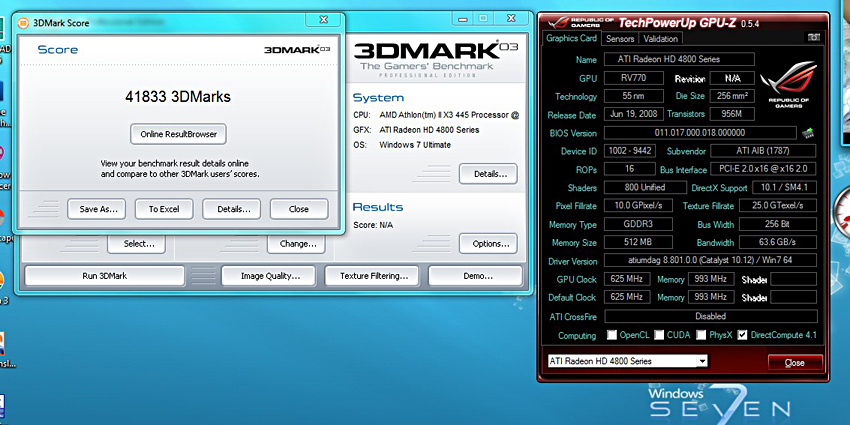Close the 3DMark Score dialog with Close button
This screenshot has height=425, width=850.
pos(299,209)
